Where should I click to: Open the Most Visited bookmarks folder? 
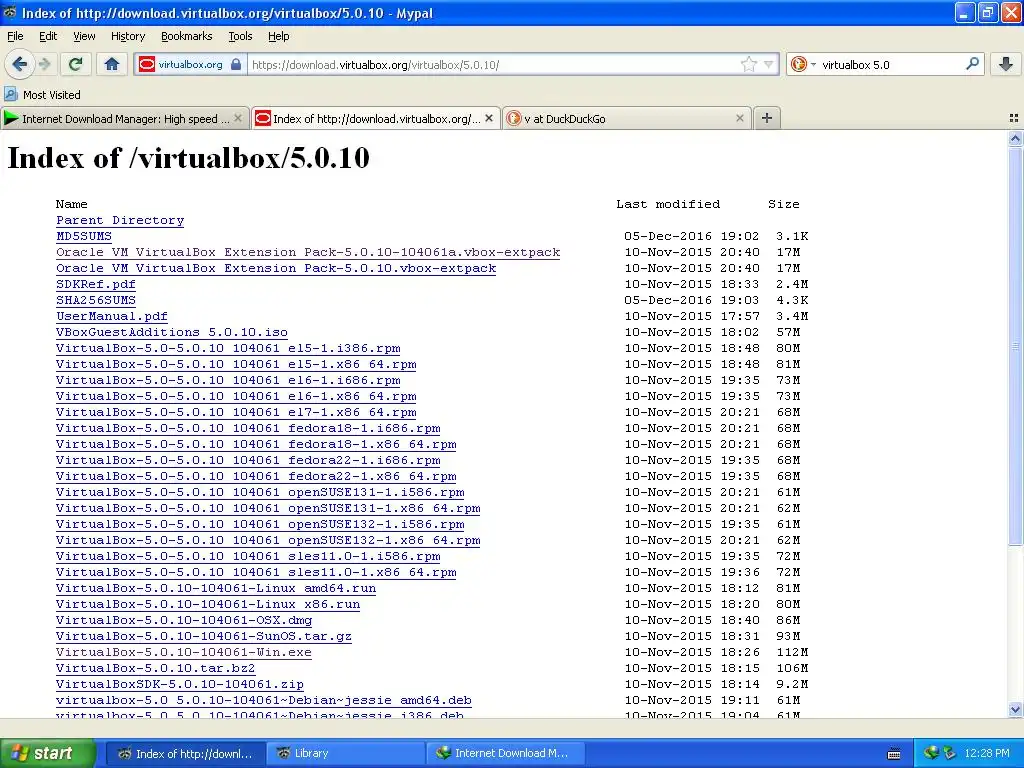[42, 95]
